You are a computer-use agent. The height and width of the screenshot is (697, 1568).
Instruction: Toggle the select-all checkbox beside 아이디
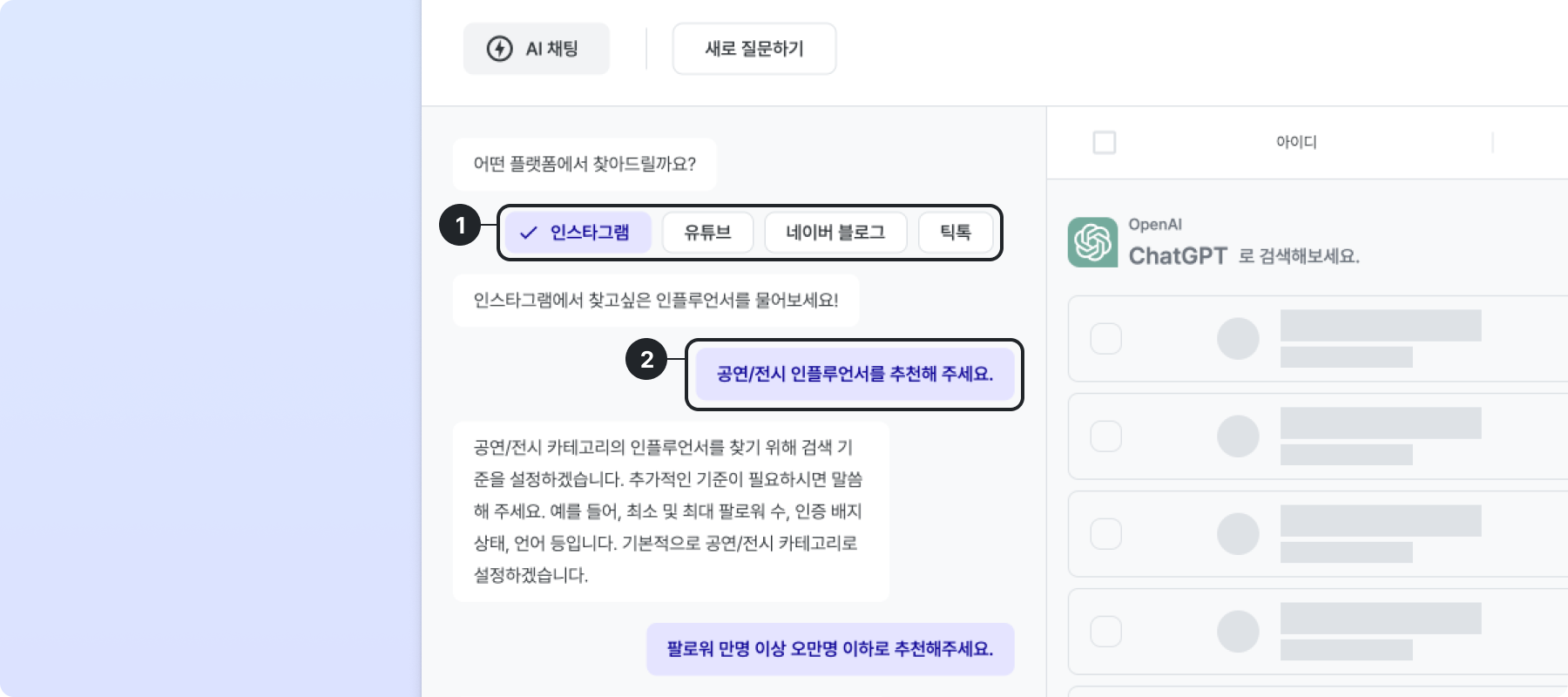(1105, 142)
